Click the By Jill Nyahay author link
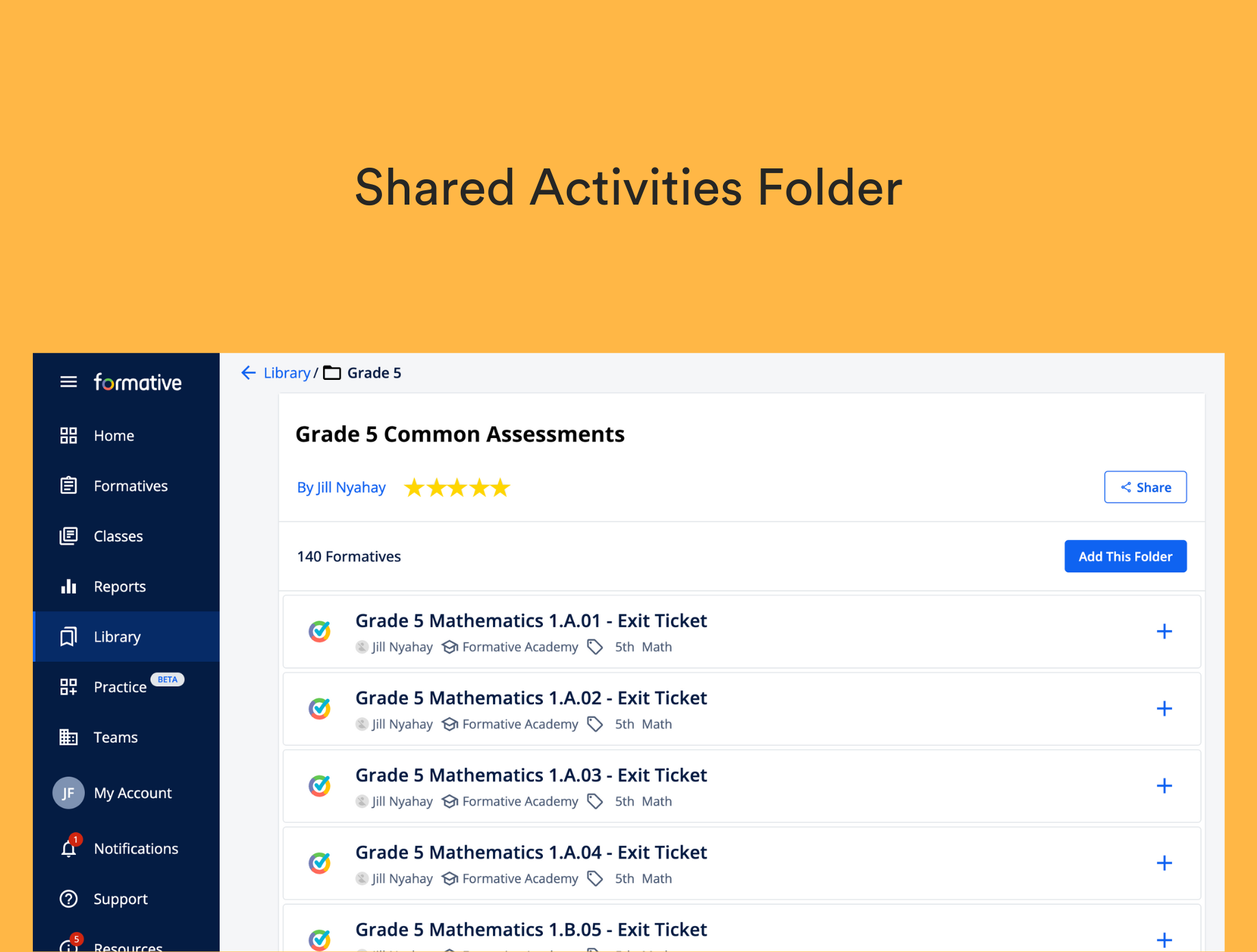This screenshot has width=1257, height=952. 341,487
